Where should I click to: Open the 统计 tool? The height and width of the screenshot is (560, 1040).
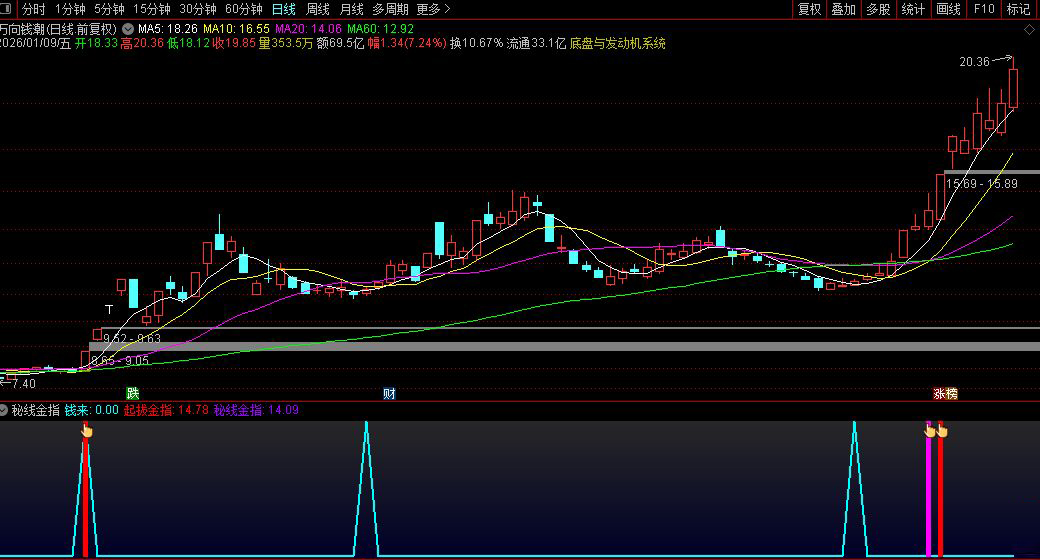coord(913,9)
